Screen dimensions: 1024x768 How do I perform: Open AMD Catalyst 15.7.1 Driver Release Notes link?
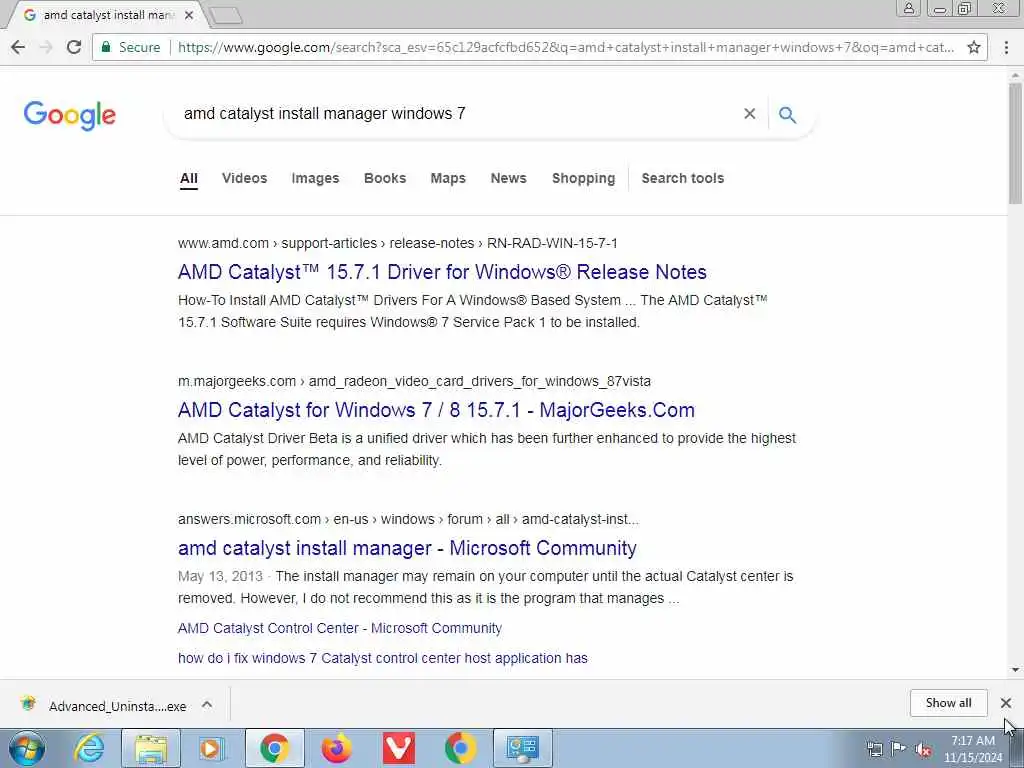point(442,272)
